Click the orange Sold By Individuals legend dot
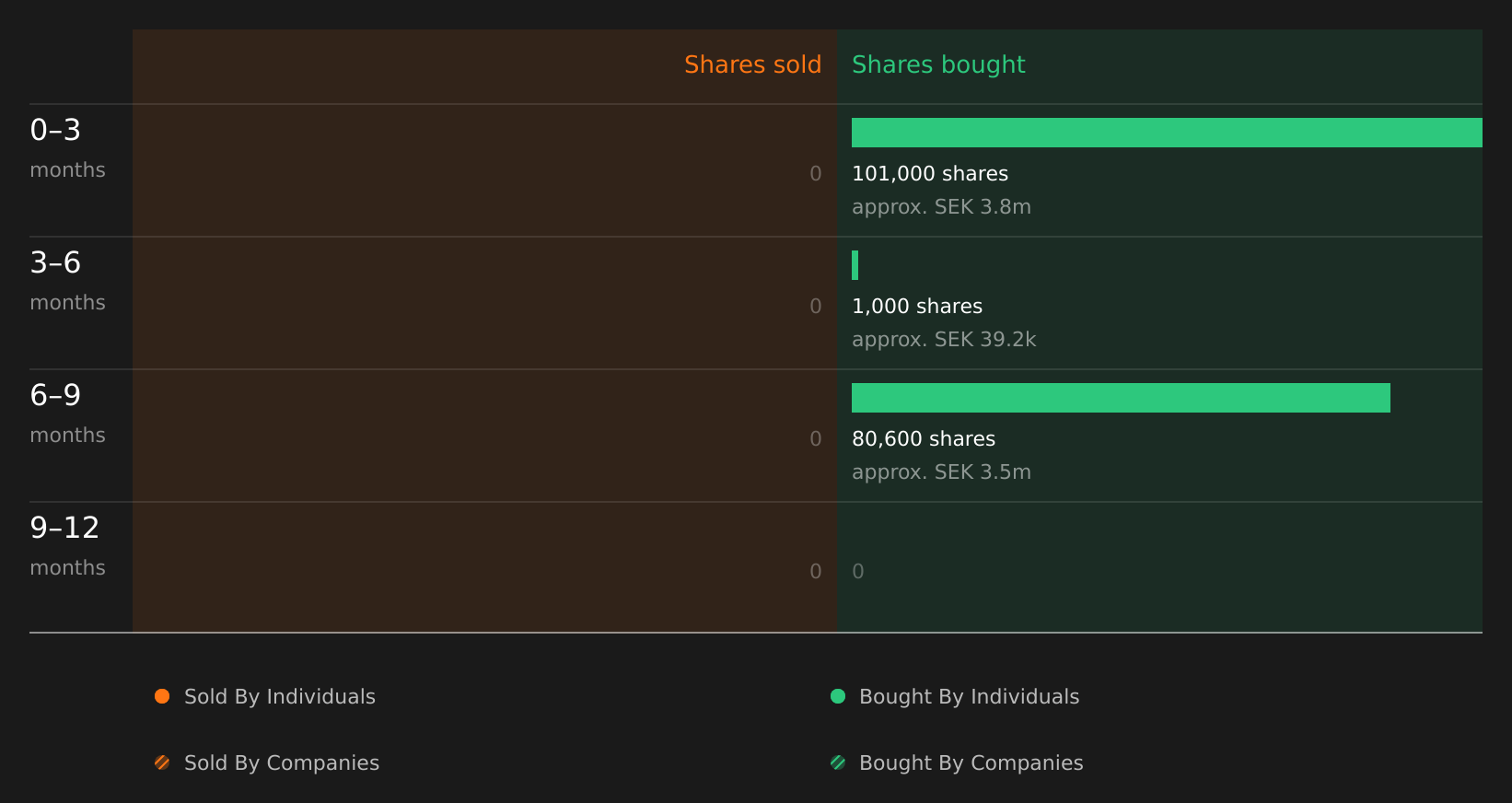 tap(162, 696)
